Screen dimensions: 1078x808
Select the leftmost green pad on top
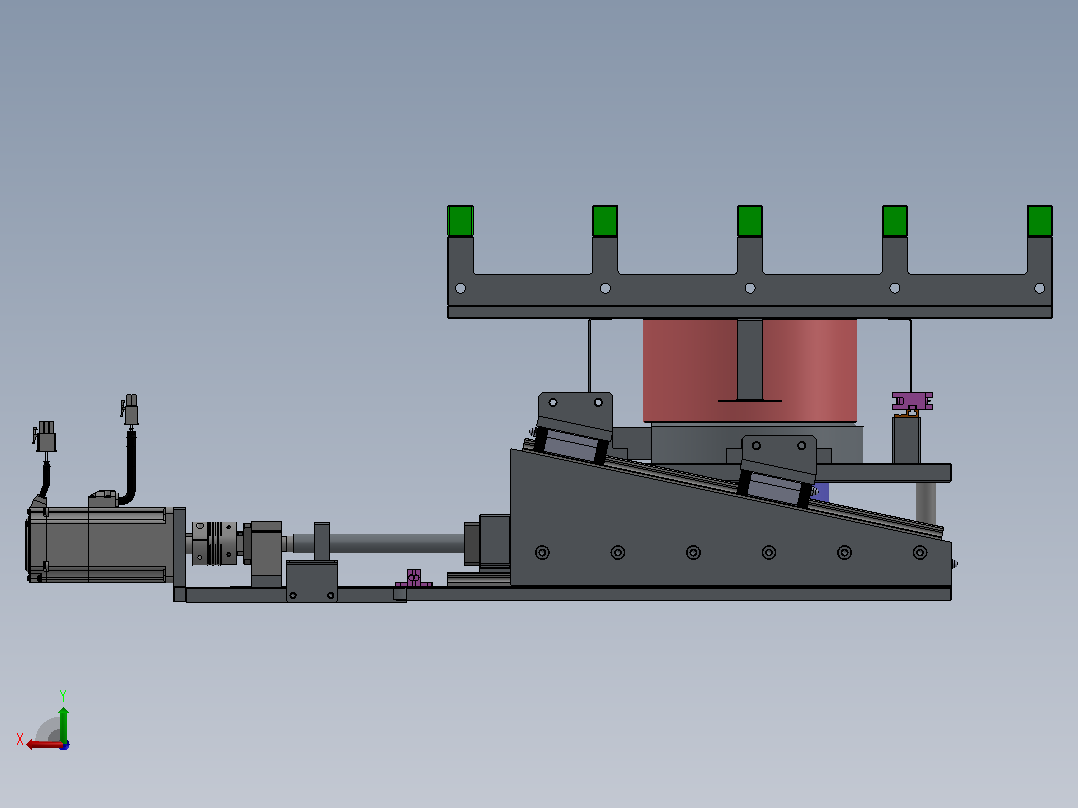[x=460, y=221]
